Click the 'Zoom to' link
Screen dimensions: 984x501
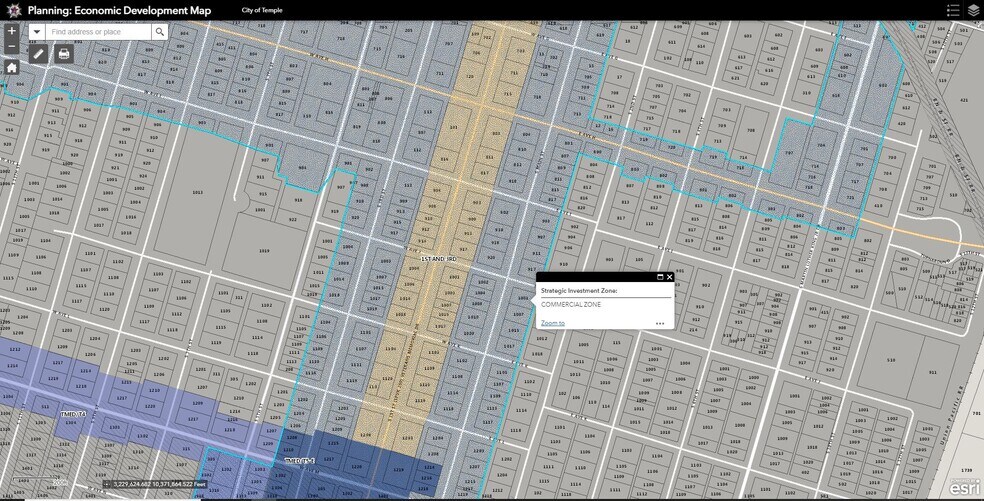pos(552,323)
